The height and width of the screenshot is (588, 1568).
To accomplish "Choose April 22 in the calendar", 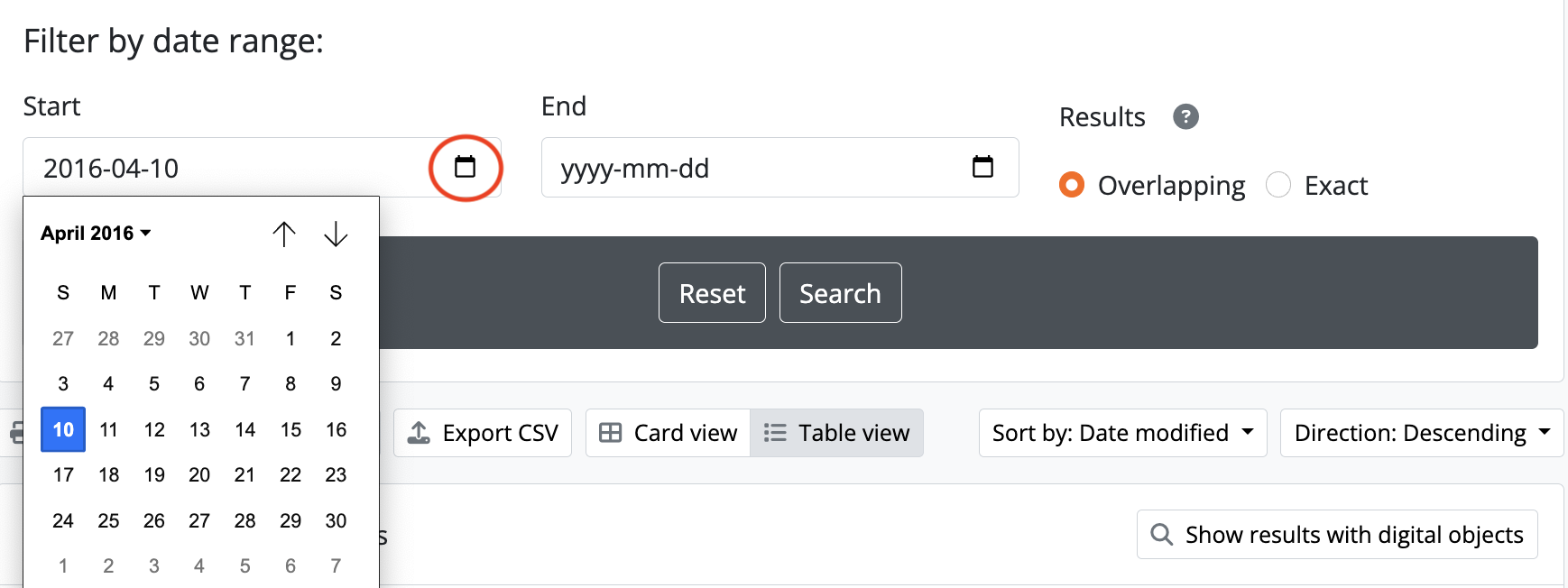I will 291,474.
